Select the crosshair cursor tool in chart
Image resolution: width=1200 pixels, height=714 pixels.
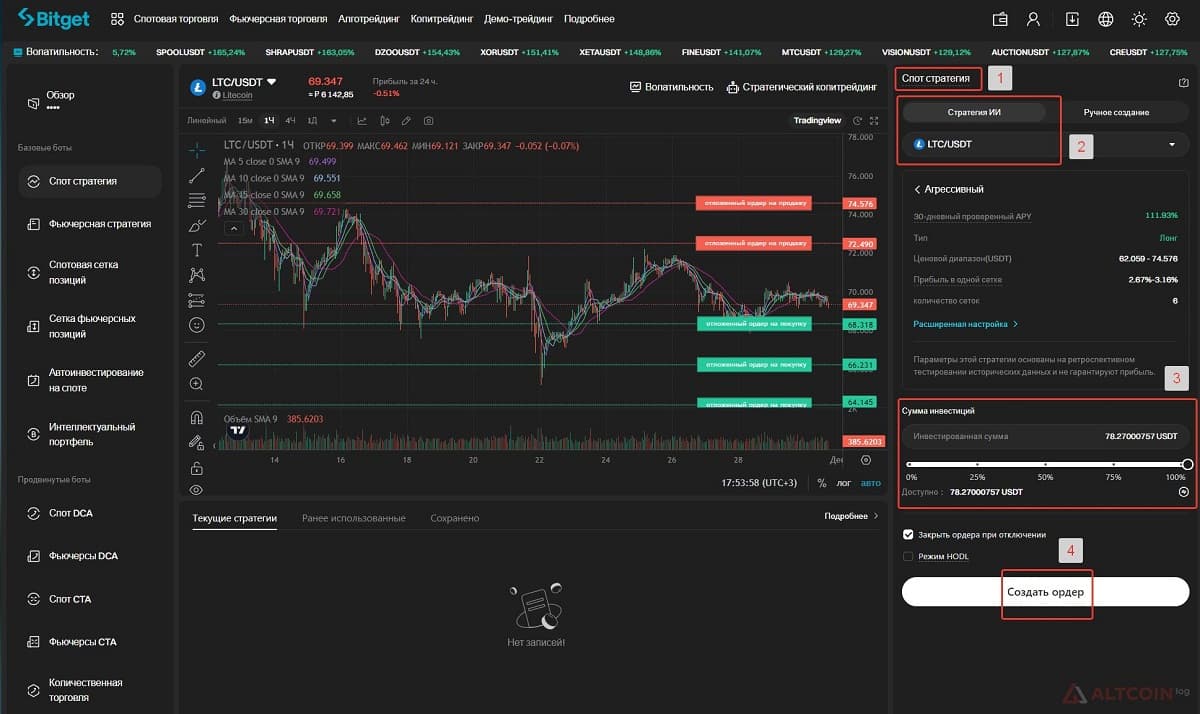pyautogui.click(x=196, y=151)
